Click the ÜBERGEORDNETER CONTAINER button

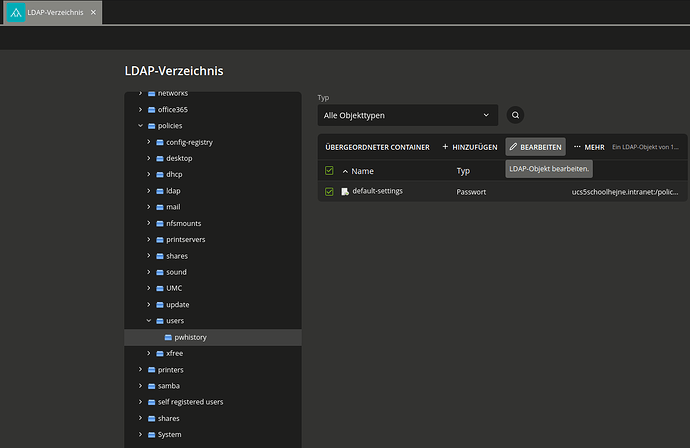click(377, 147)
